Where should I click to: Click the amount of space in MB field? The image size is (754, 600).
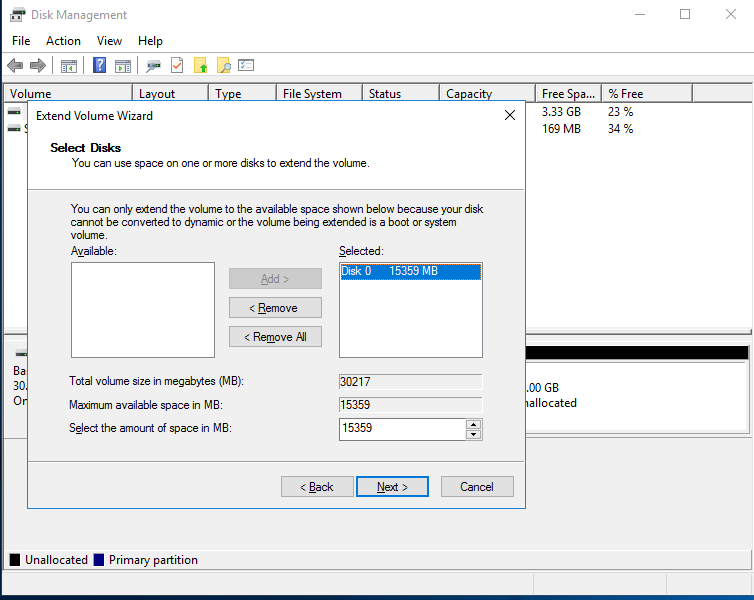(402, 429)
